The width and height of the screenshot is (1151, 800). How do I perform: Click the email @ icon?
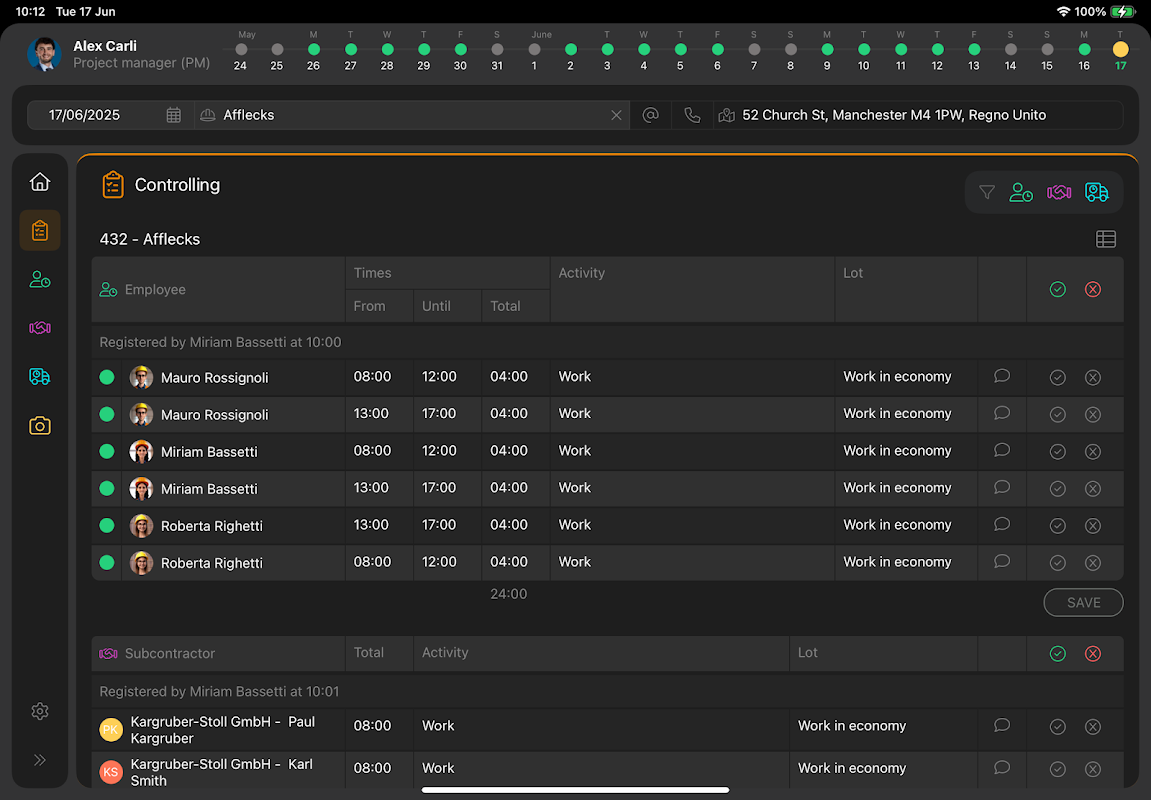pos(650,115)
